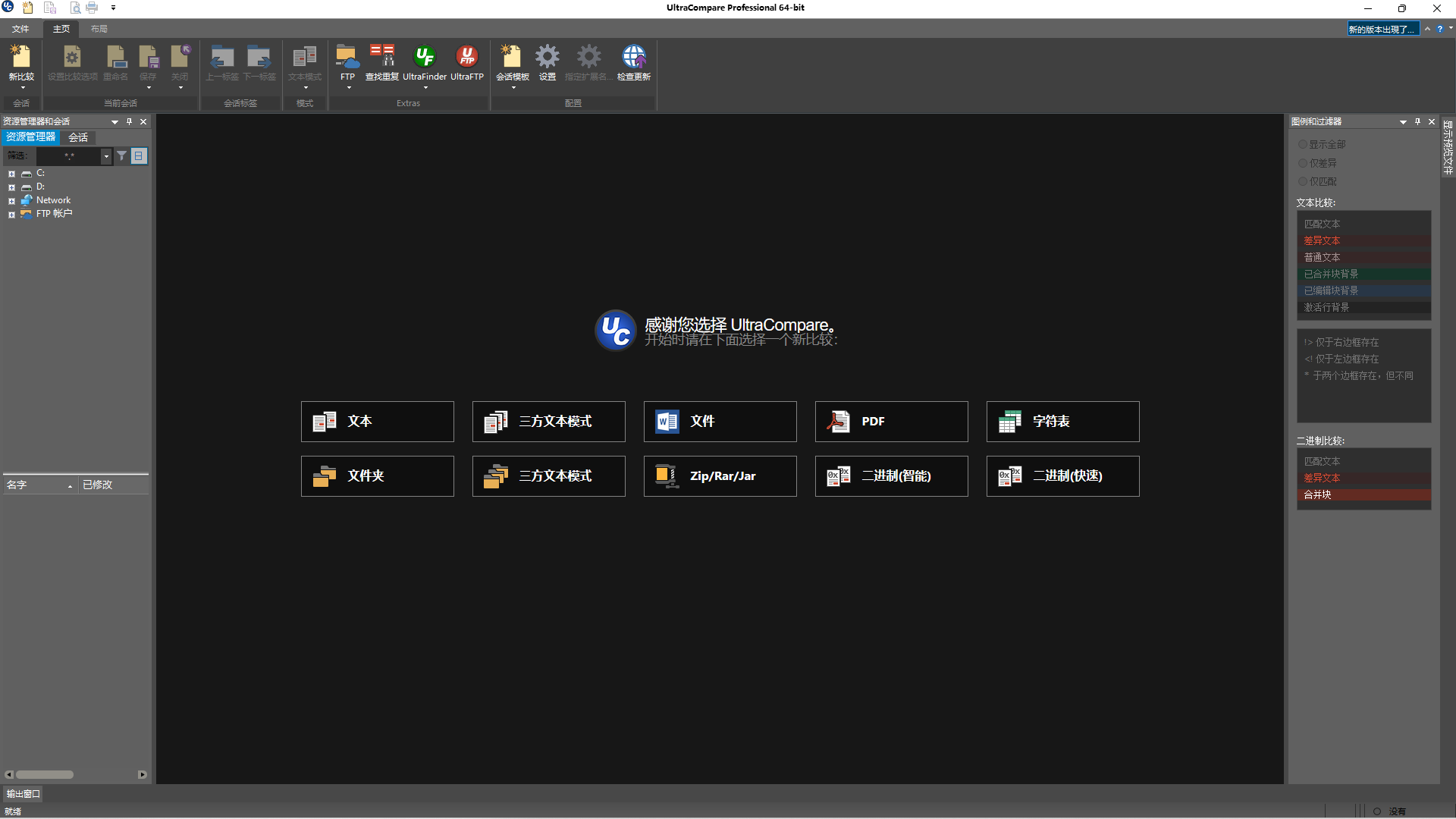Sort by 名字 column header
Viewport: 1456px width, 819px height.
[40, 485]
